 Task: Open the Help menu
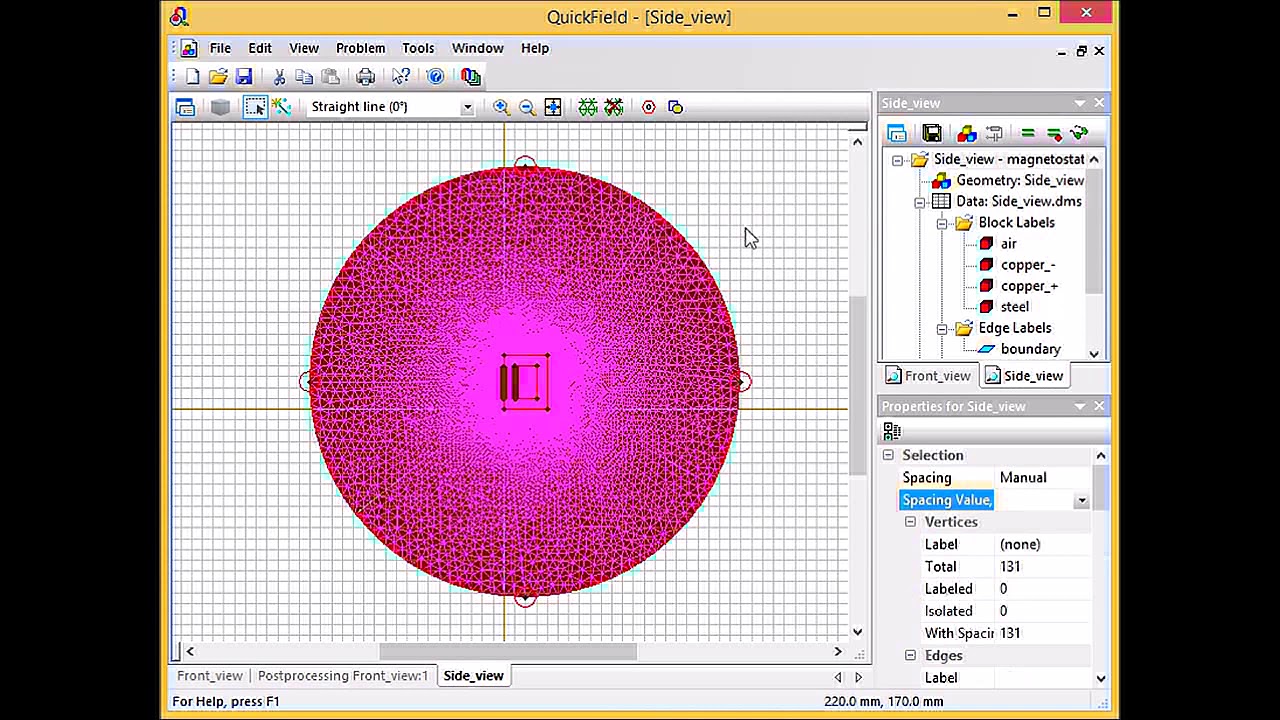pyautogui.click(x=535, y=48)
